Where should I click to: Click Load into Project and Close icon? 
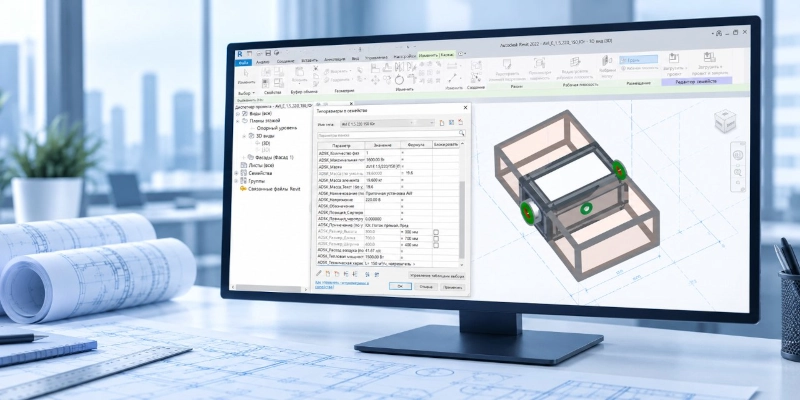(x=709, y=57)
